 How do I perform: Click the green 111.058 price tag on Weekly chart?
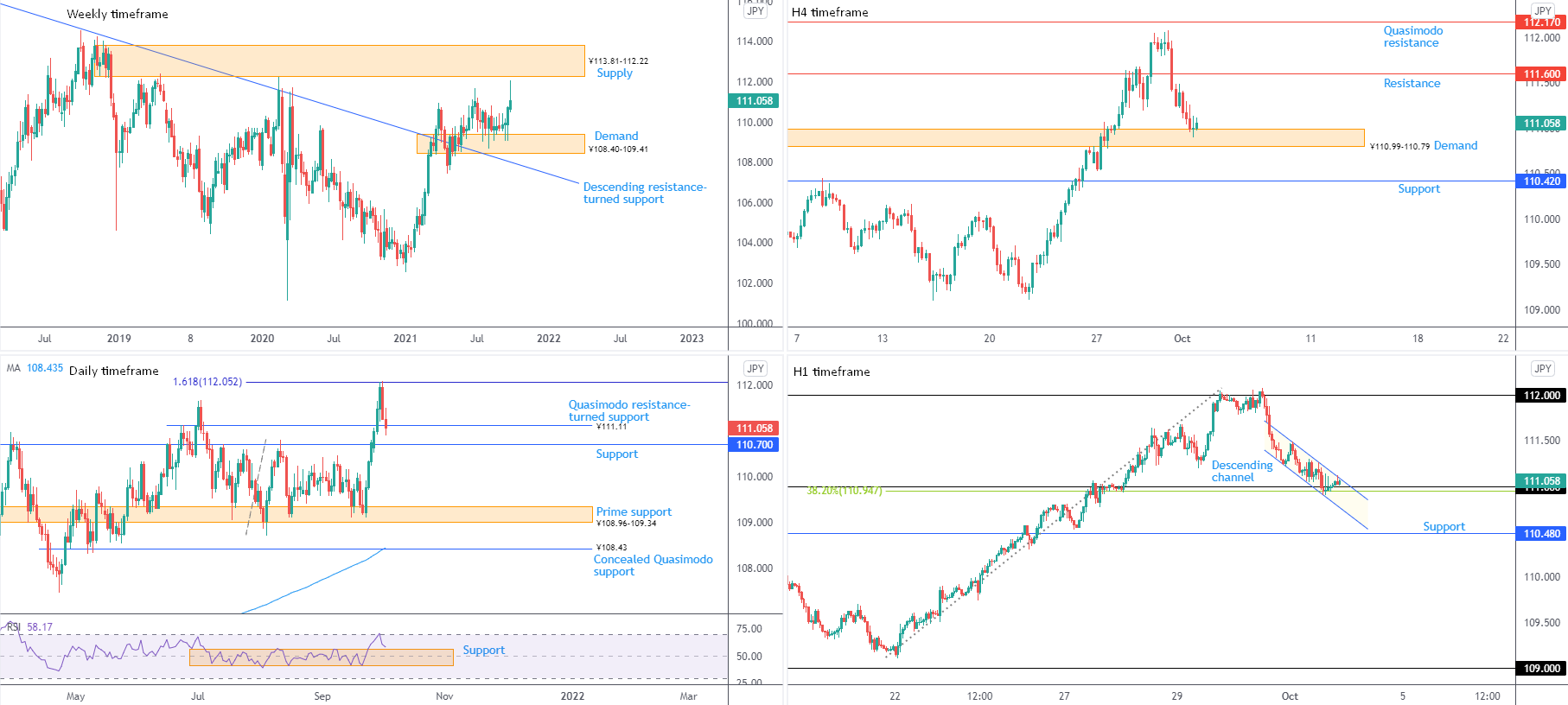click(x=755, y=101)
